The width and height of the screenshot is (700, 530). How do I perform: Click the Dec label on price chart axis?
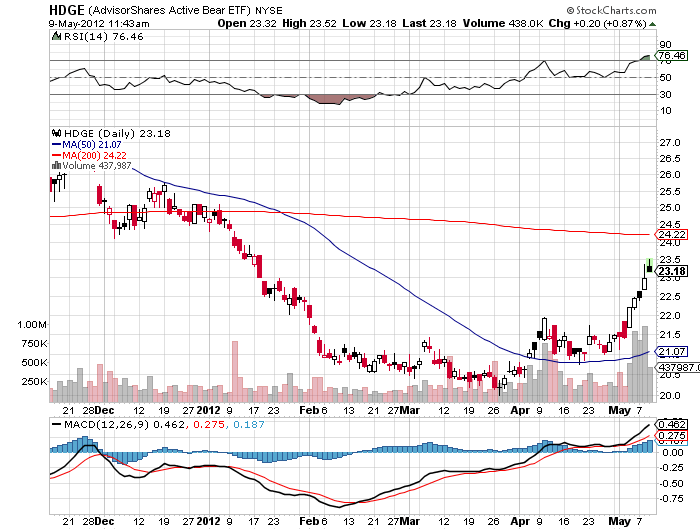(x=105, y=410)
